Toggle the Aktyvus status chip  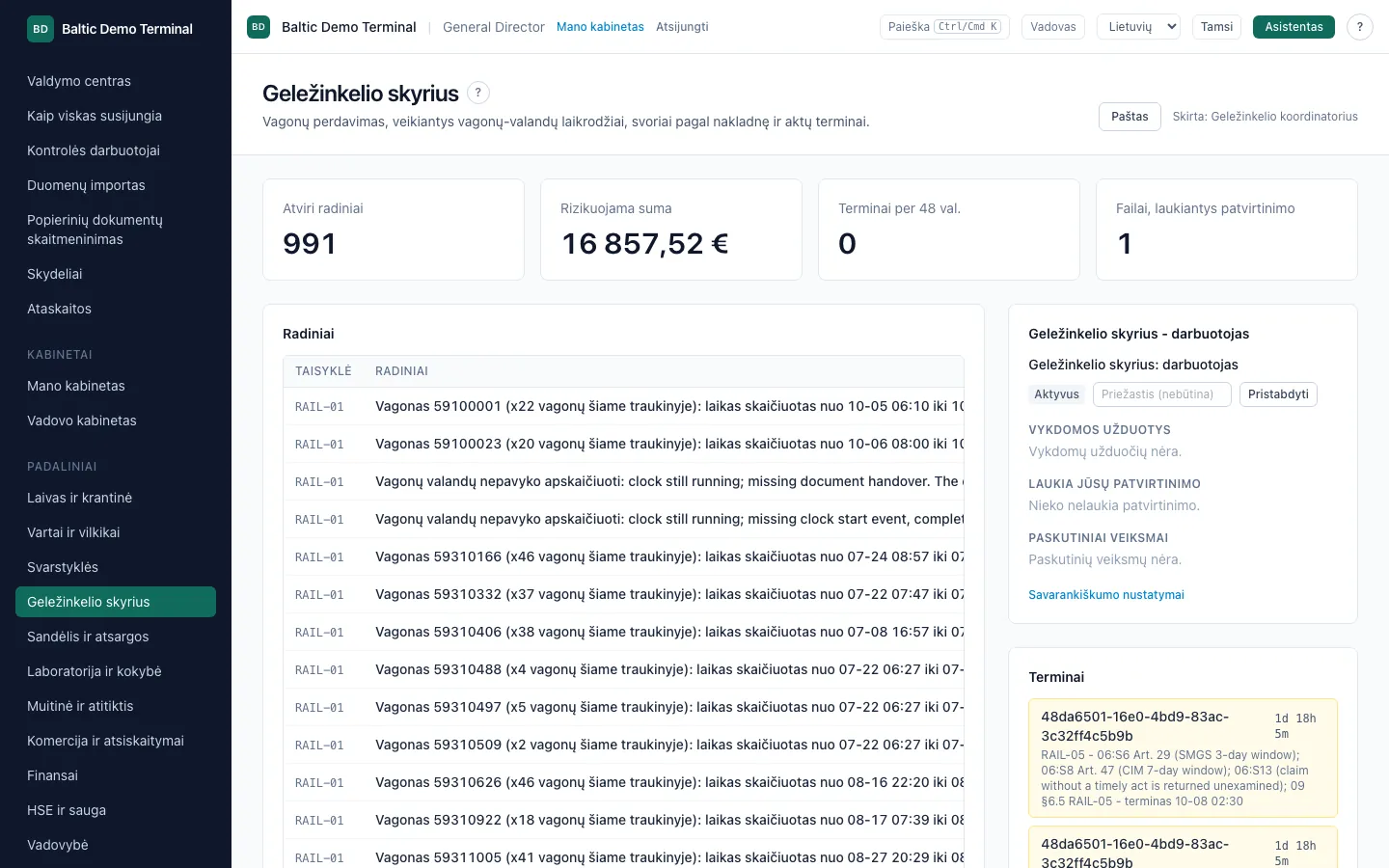[x=1056, y=394]
